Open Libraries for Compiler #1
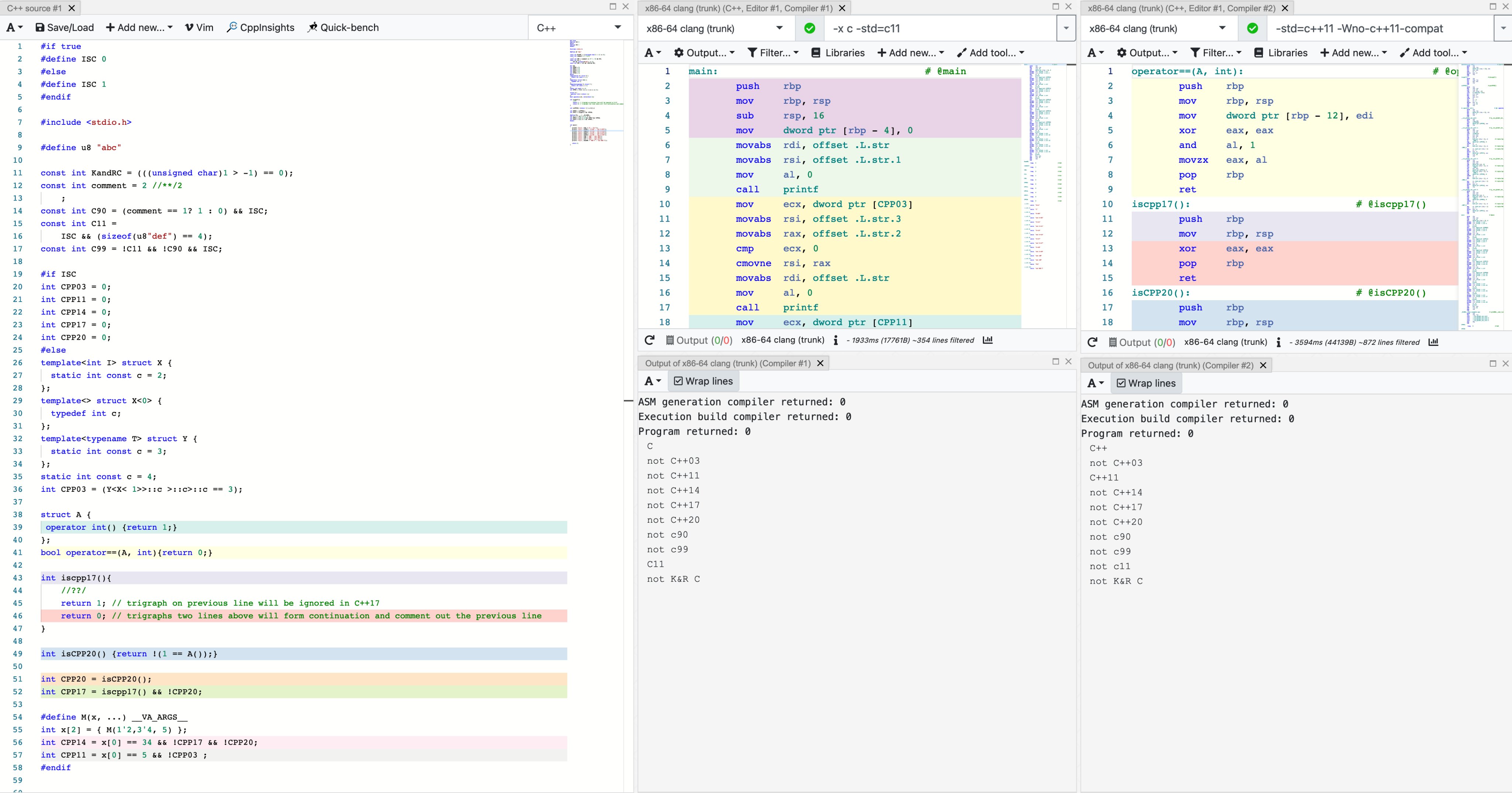Viewport: 1512px width, 793px height. click(x=838, y=53)
